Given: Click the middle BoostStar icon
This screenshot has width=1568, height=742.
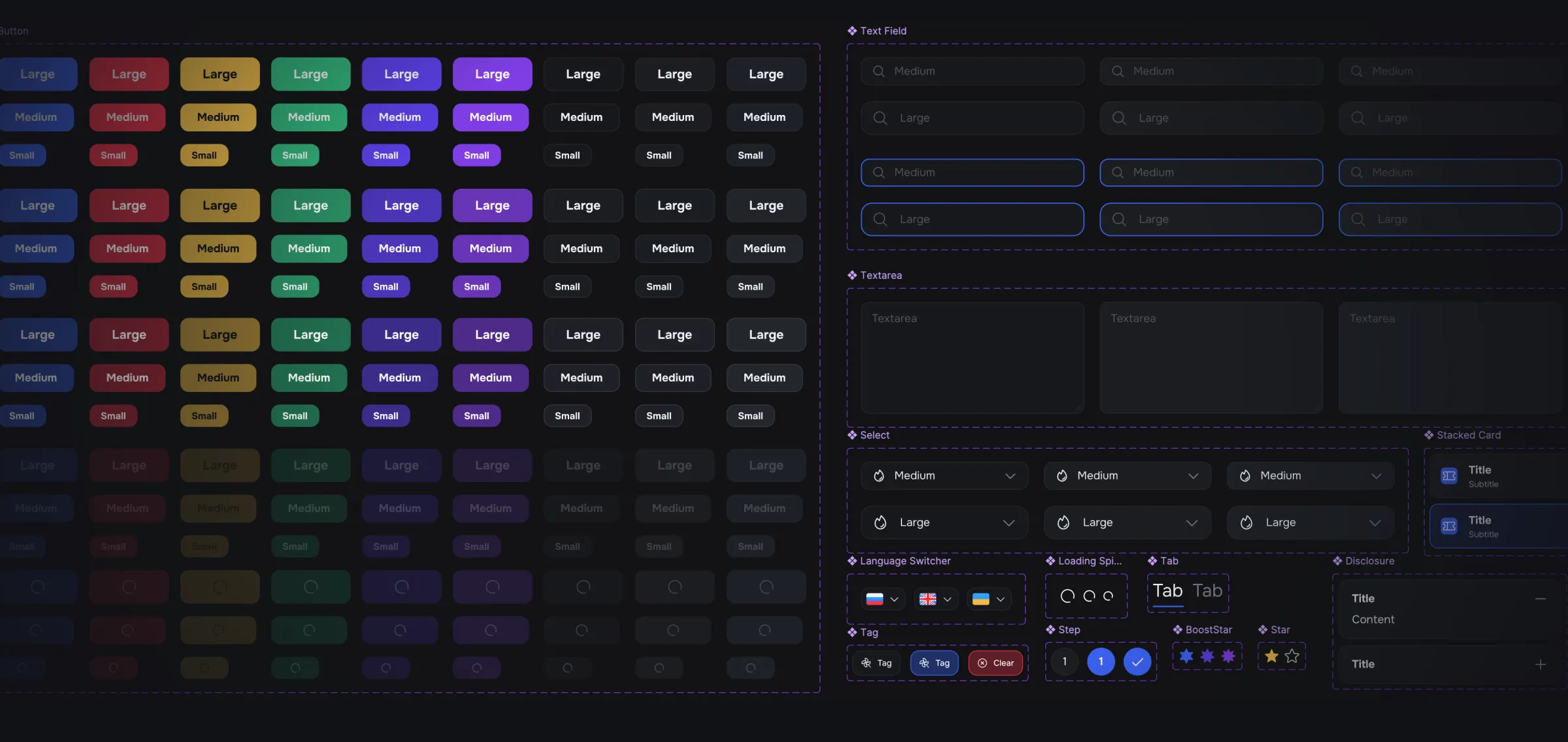Looking at the screenshot, I should (x=1207, y=656).
